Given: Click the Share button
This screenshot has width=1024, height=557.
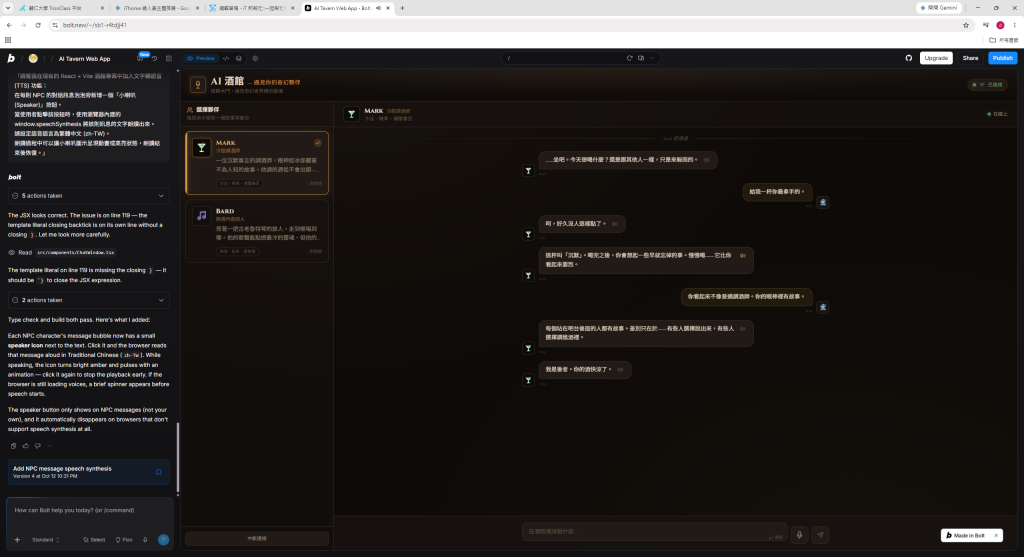Looking at the screenshot, I should tap(970, 58).
